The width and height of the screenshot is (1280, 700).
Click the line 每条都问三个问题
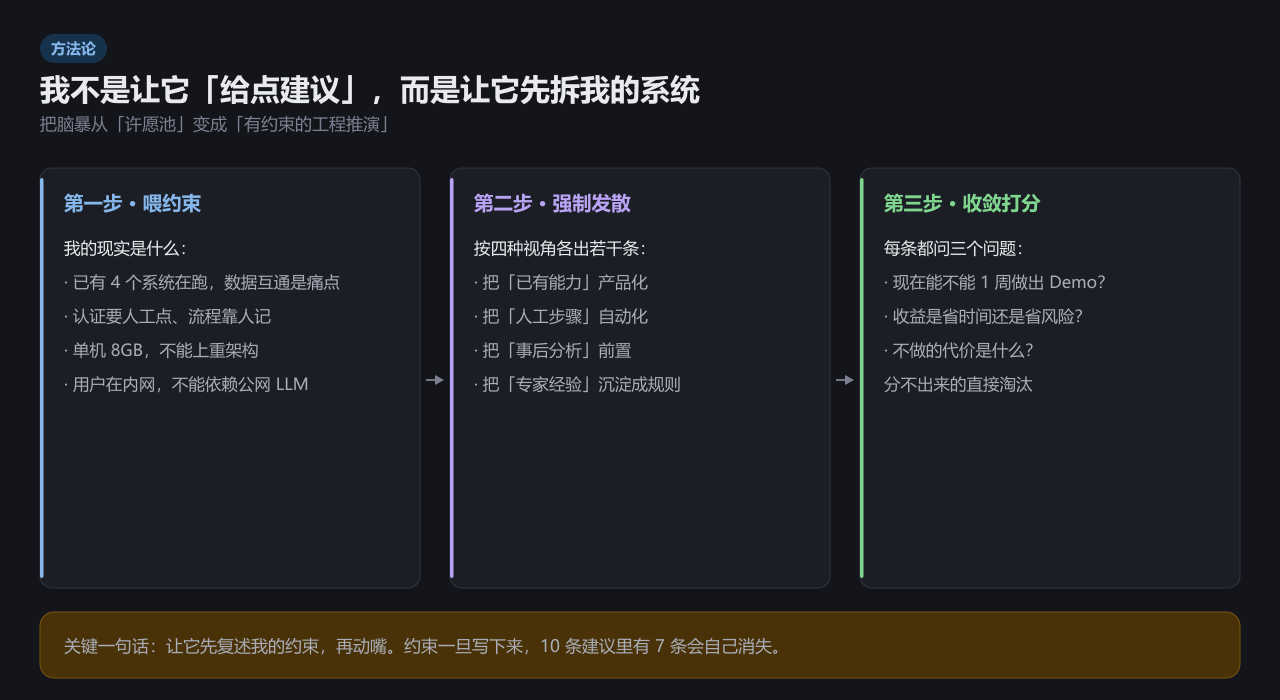click(954, 249)
